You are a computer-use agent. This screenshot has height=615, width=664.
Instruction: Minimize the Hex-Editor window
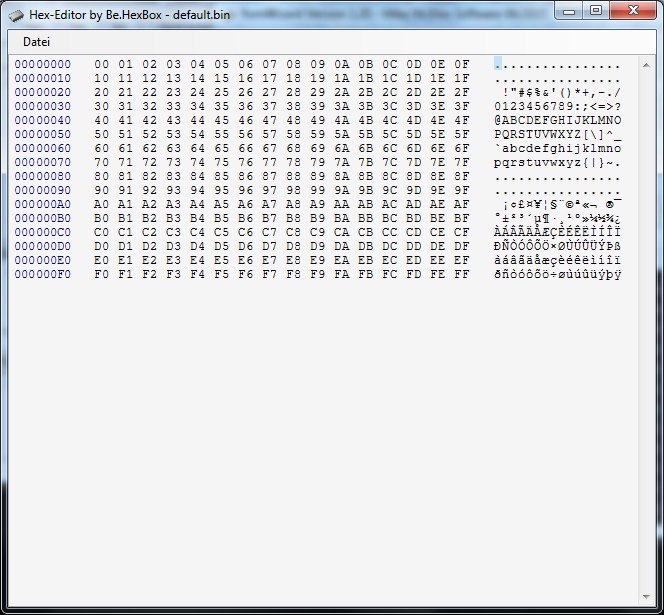click(569, 10)
